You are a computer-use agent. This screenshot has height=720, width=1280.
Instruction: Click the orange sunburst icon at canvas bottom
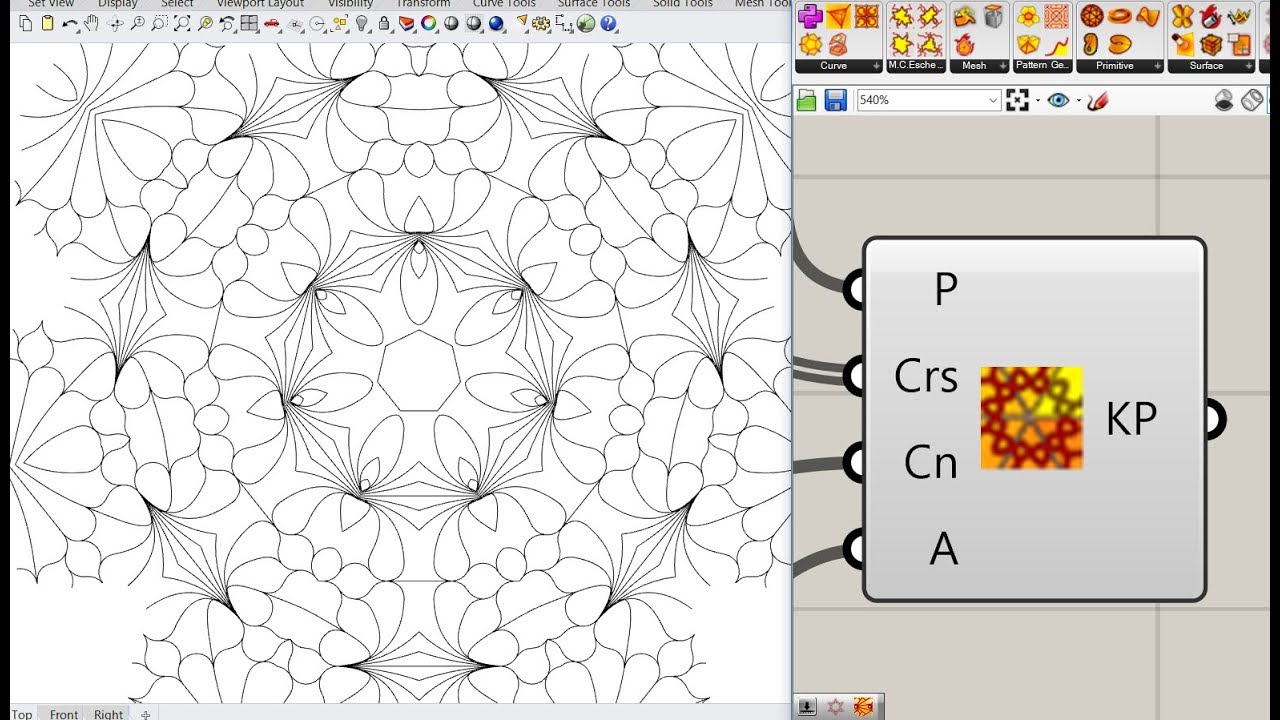click(x=863, y=708)
